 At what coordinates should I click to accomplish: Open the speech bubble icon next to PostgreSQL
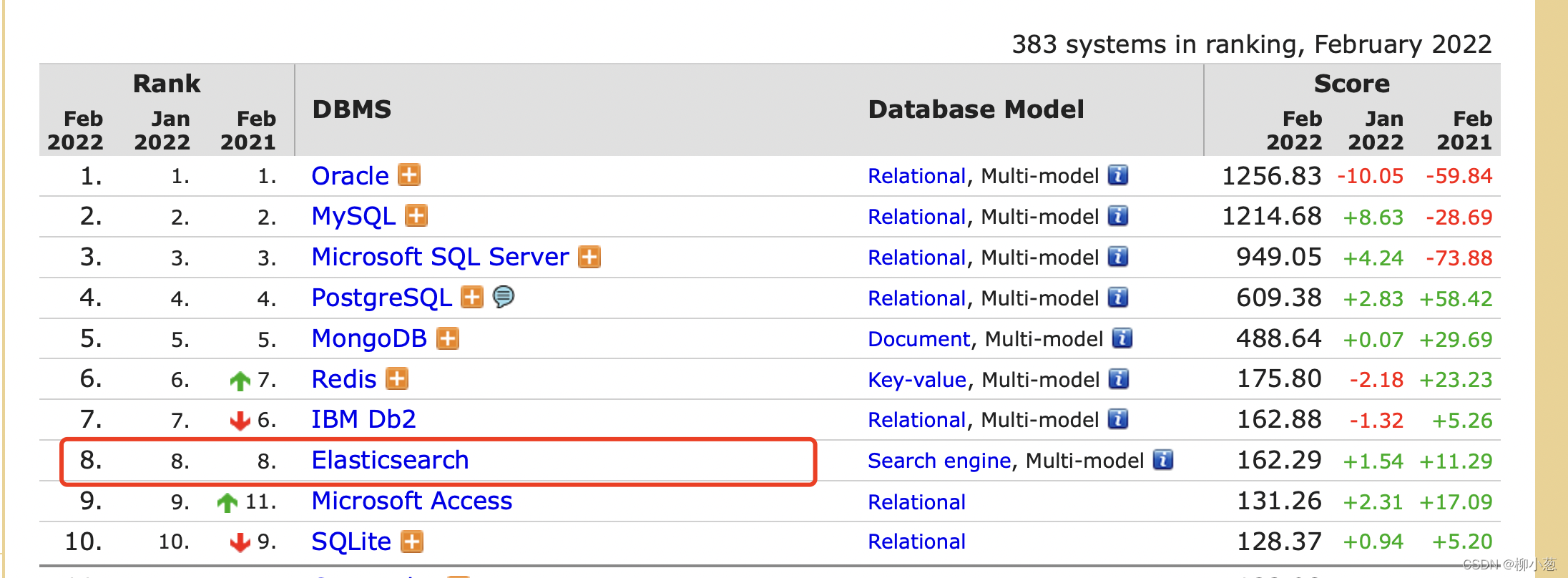click(504, 296)
